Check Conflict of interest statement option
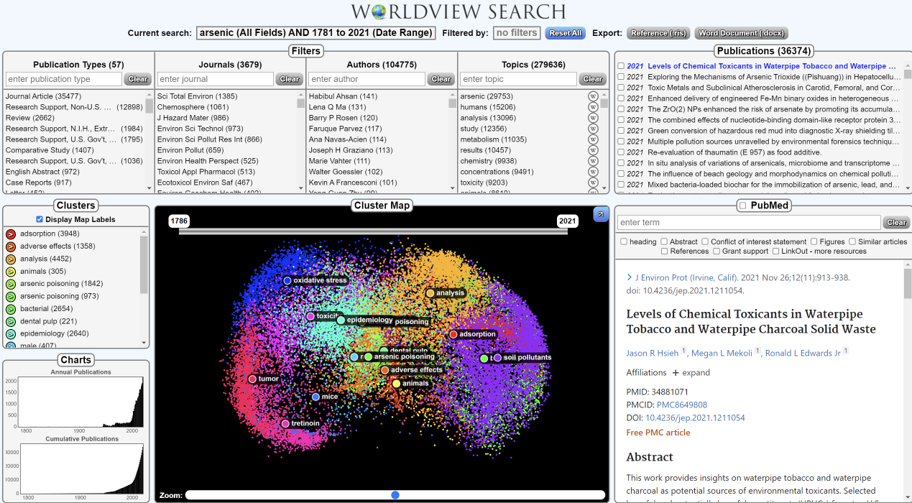Screen dimensions: 912x503 (705, 241)
